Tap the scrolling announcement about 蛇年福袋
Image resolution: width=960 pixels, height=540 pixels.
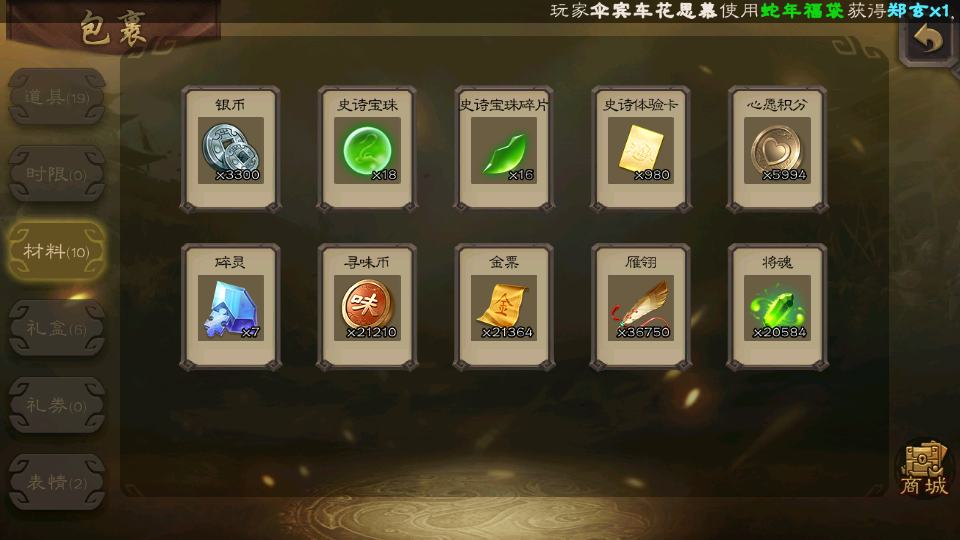pyautogui.click(x=751, y=10)
